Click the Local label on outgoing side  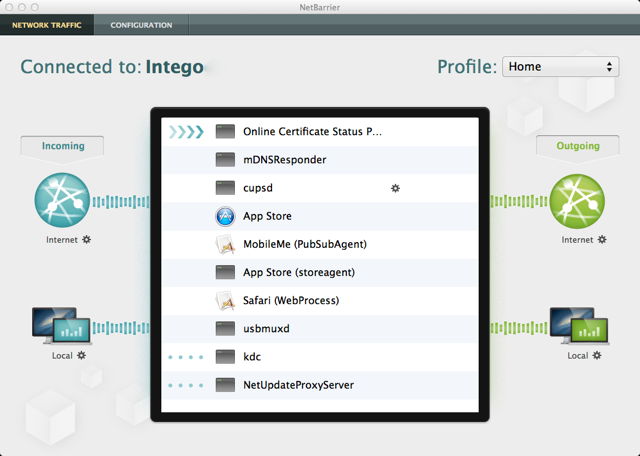coord(578,356)
